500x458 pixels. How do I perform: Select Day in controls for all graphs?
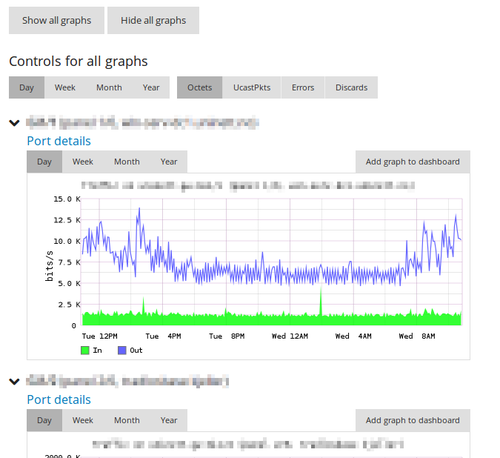[x=27, y=87]
